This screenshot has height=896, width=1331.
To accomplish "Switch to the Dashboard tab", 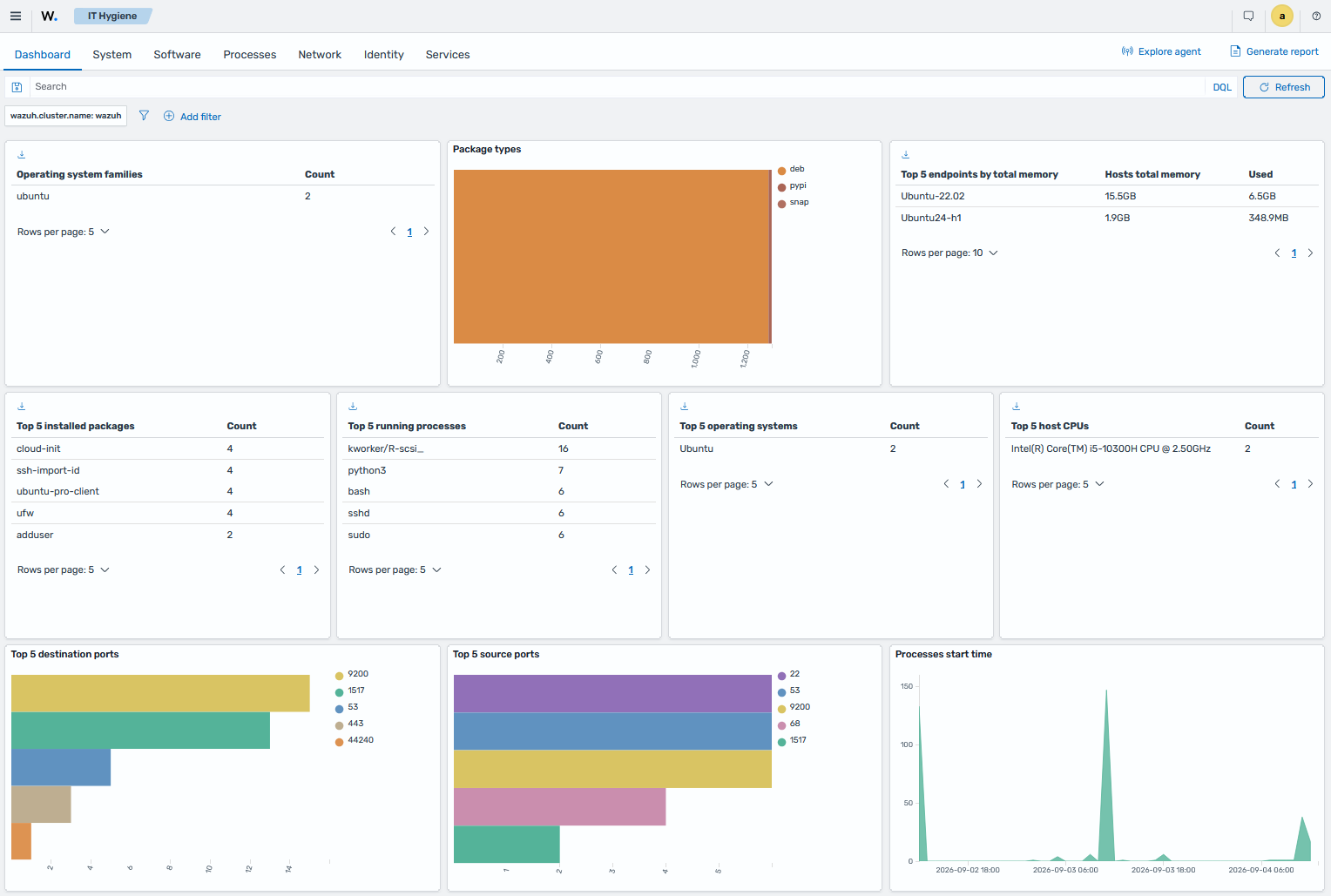I will click(x=43, y=54).
